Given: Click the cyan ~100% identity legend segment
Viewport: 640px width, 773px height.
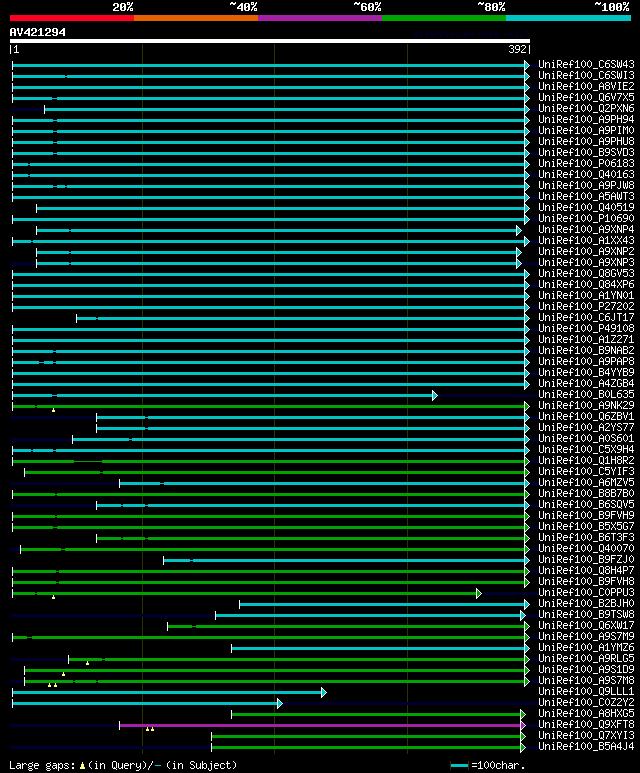Looking at the screenshot, I should coord(569,18).
